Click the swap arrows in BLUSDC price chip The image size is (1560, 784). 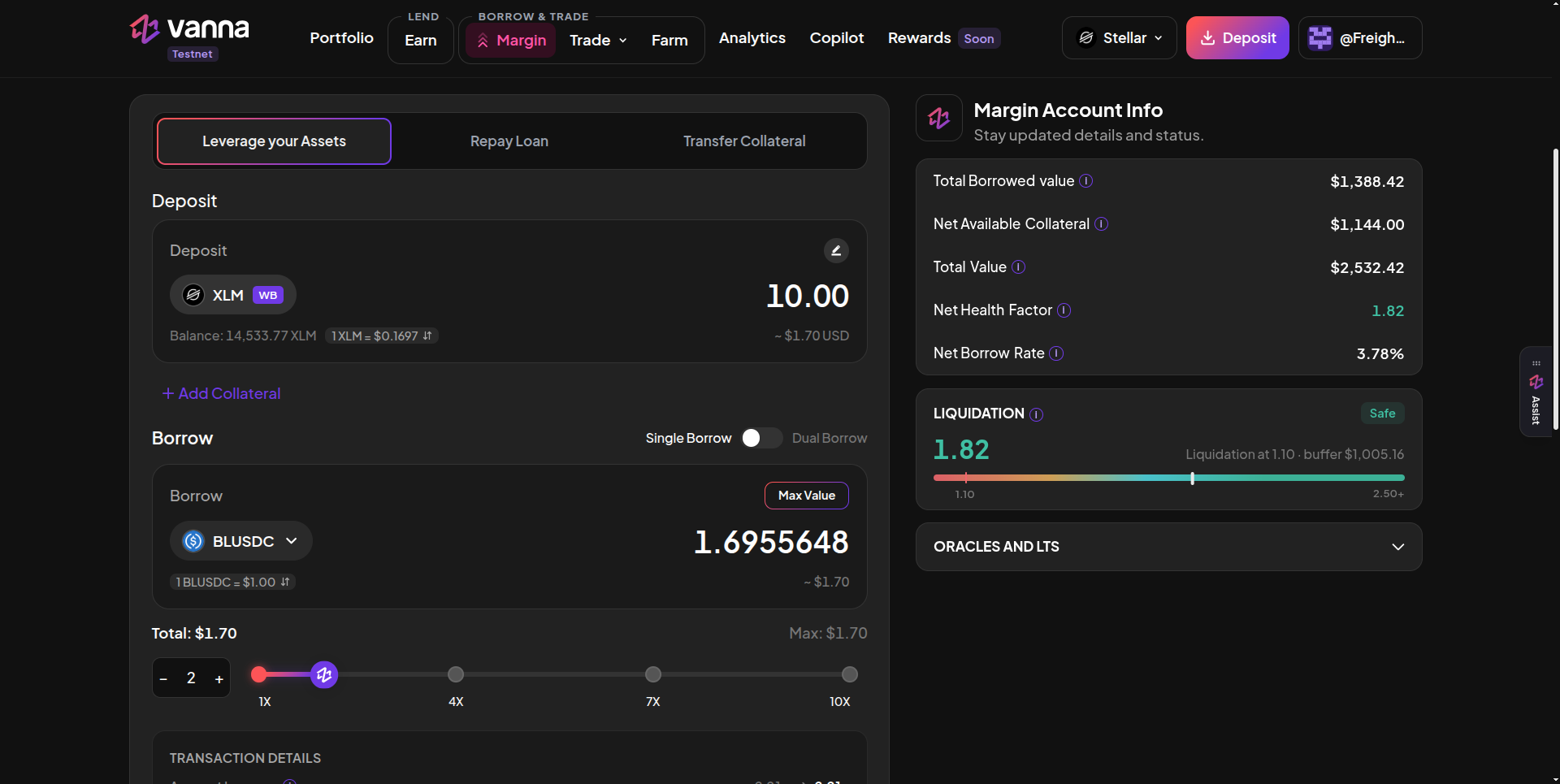click(285, 582)
